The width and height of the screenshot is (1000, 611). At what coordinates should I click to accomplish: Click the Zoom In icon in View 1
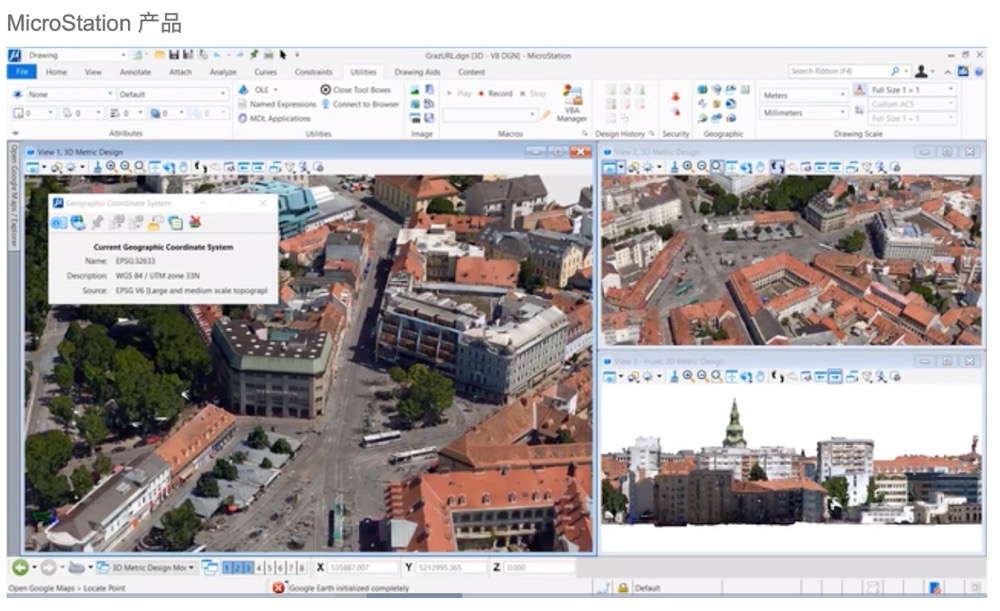[x=112, y=167]
